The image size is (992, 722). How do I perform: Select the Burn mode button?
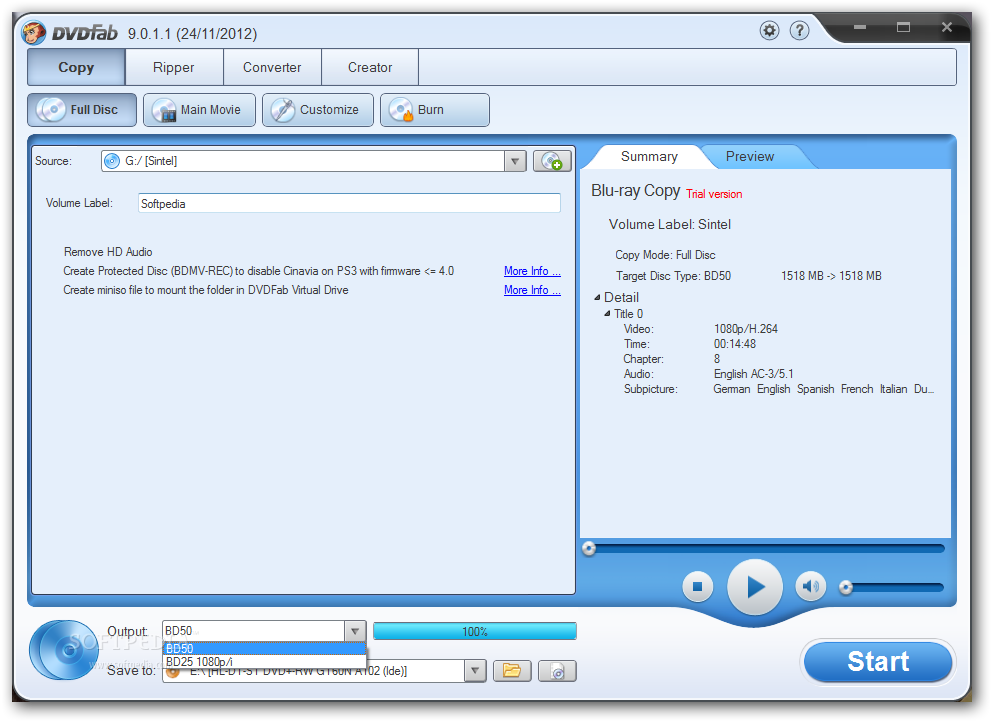click(x=434, y=110)
